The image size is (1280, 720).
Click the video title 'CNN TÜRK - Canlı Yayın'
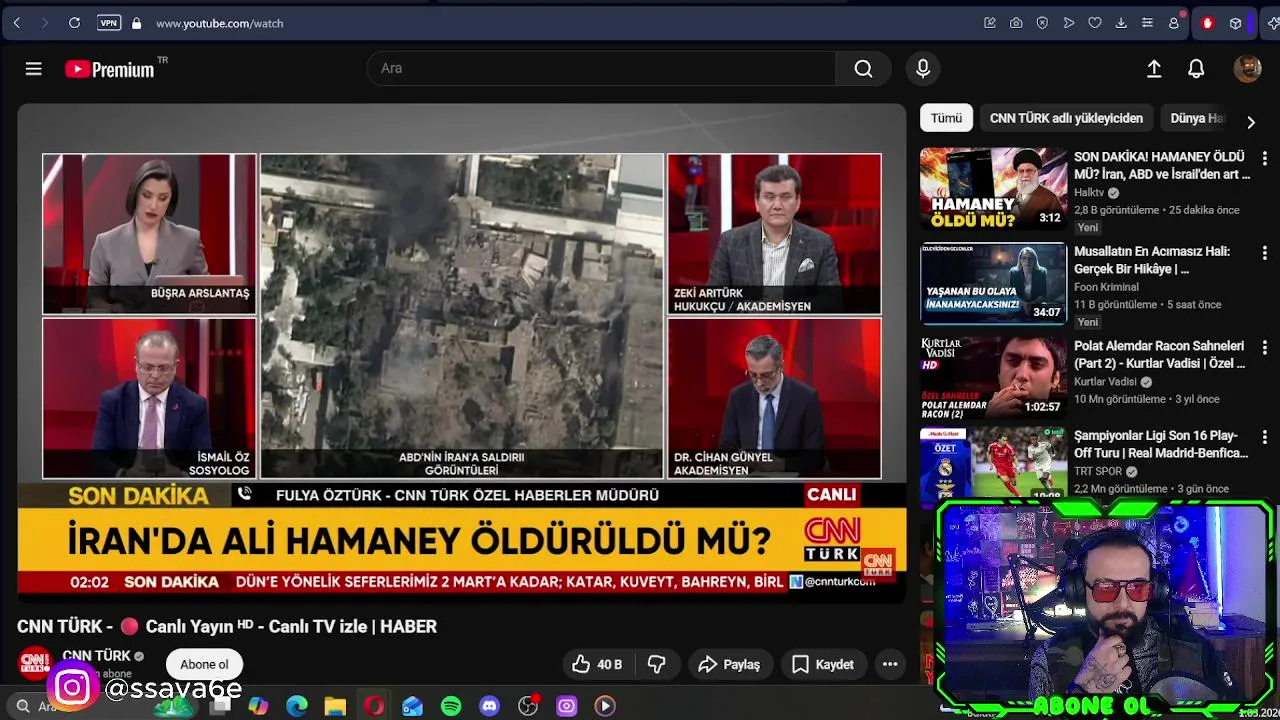point(227,627)
